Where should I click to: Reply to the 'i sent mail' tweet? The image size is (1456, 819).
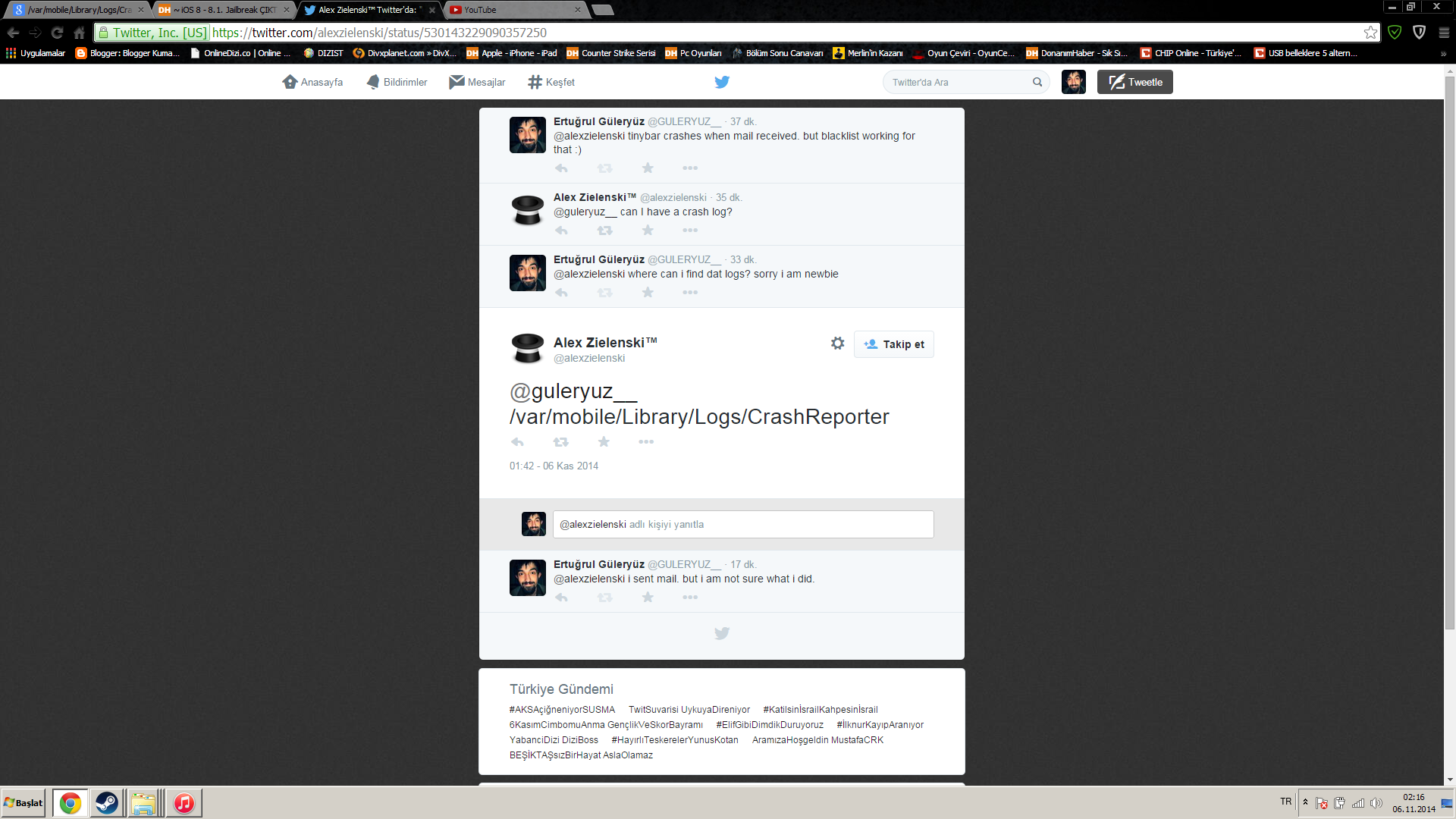pyautogui.click(x=561, y=598)
